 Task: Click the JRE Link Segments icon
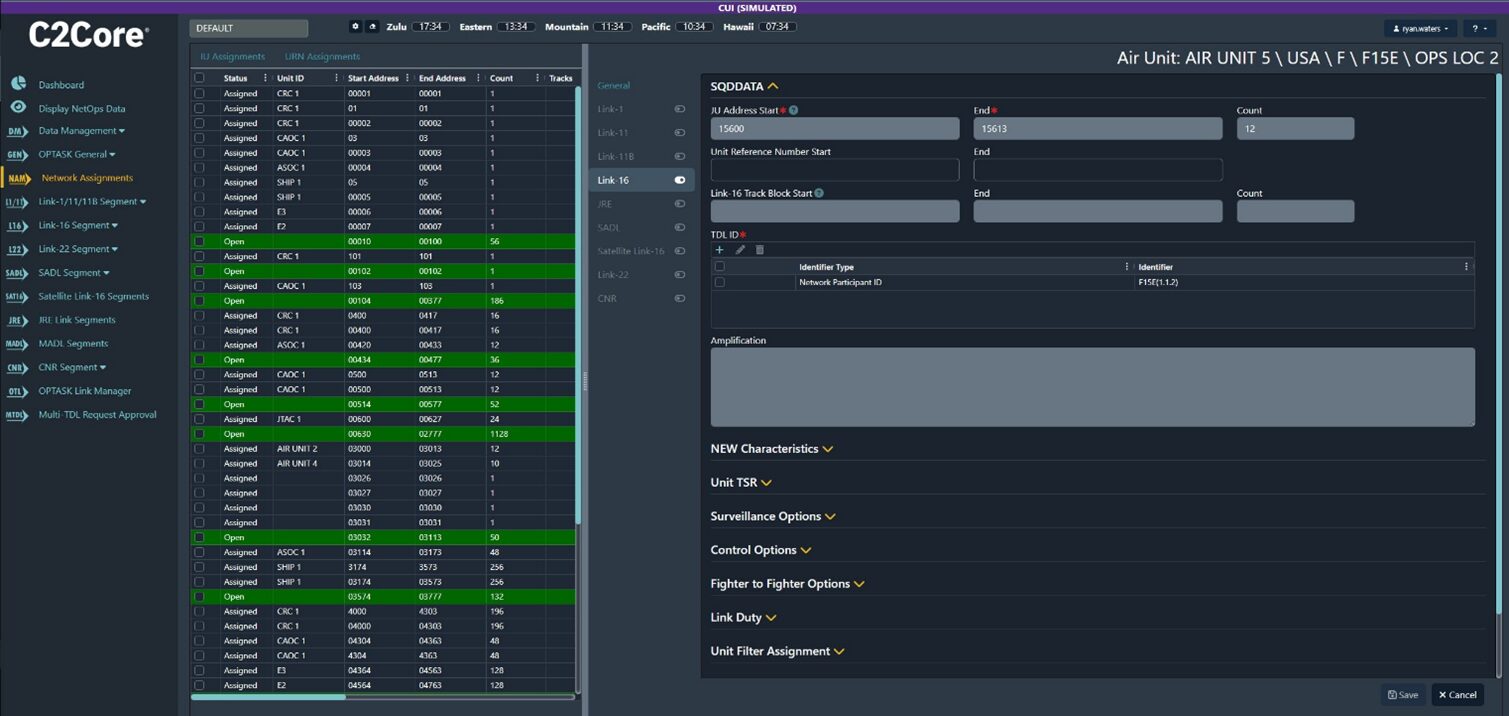coord(17,320)
